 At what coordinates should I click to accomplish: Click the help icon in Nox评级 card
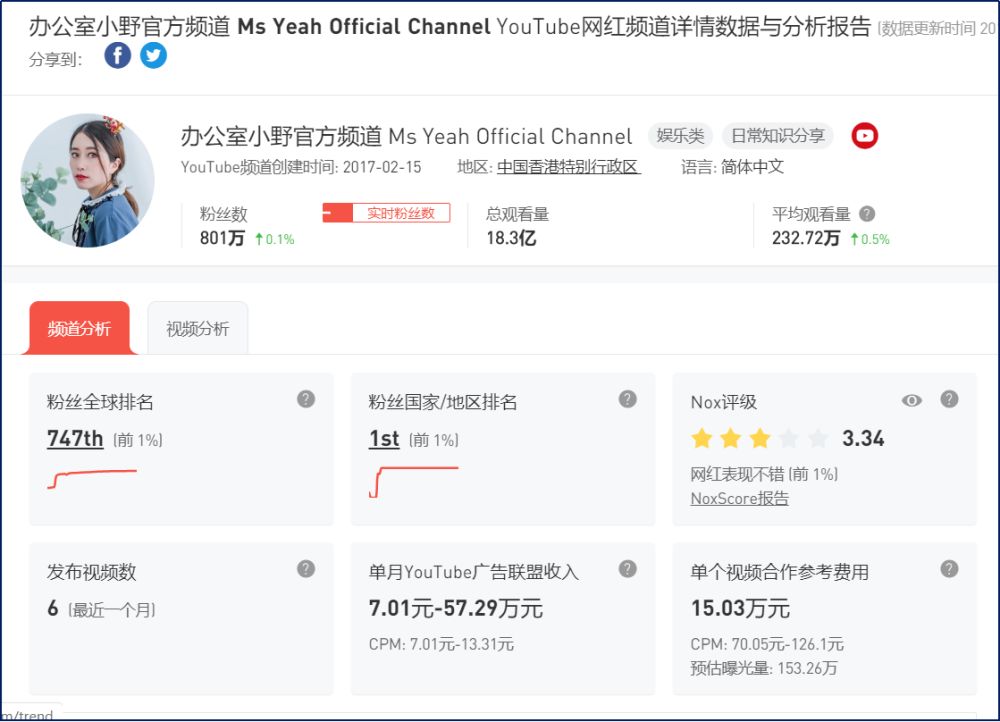point(949,399)
